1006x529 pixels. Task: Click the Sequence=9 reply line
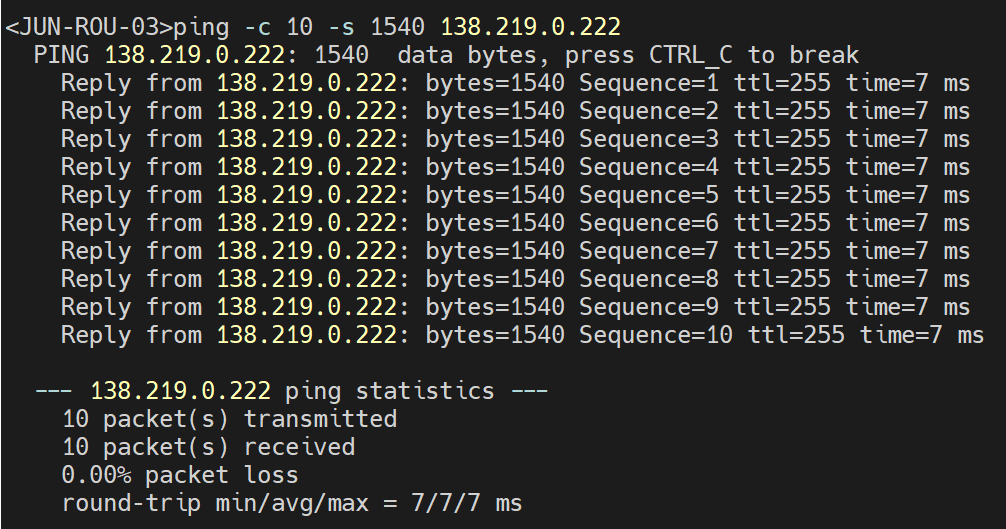515,306
